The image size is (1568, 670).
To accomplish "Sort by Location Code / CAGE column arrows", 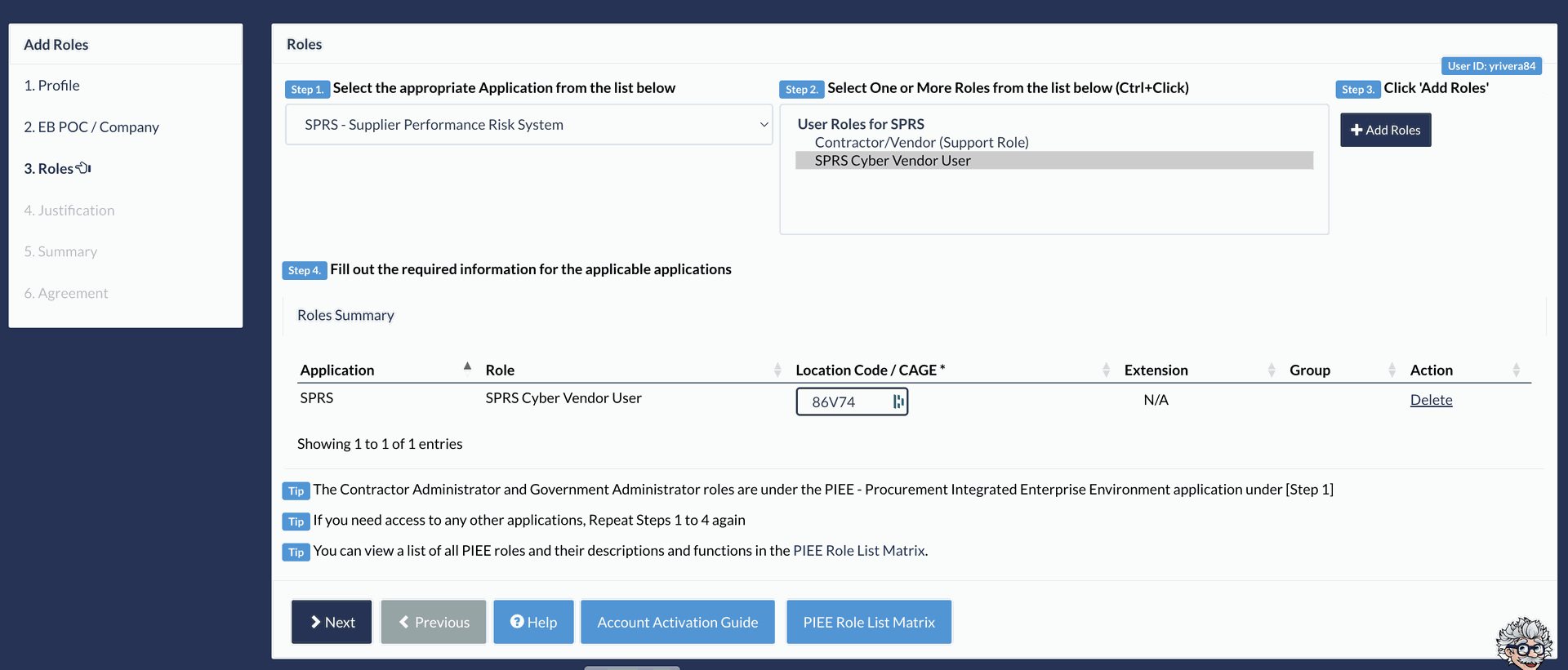I will pyautogui.click(x=1106, y=370).
